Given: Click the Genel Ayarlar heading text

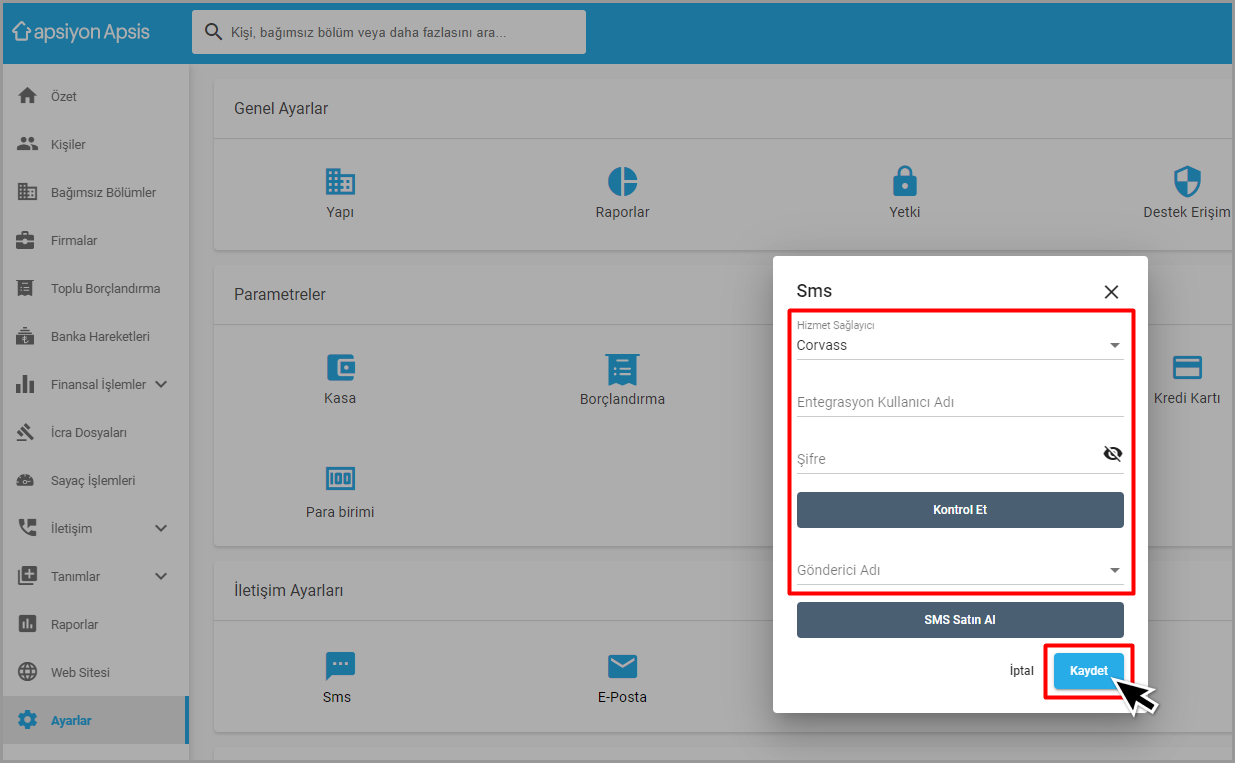Looking at the screenshot, I should tap(281, 108).
